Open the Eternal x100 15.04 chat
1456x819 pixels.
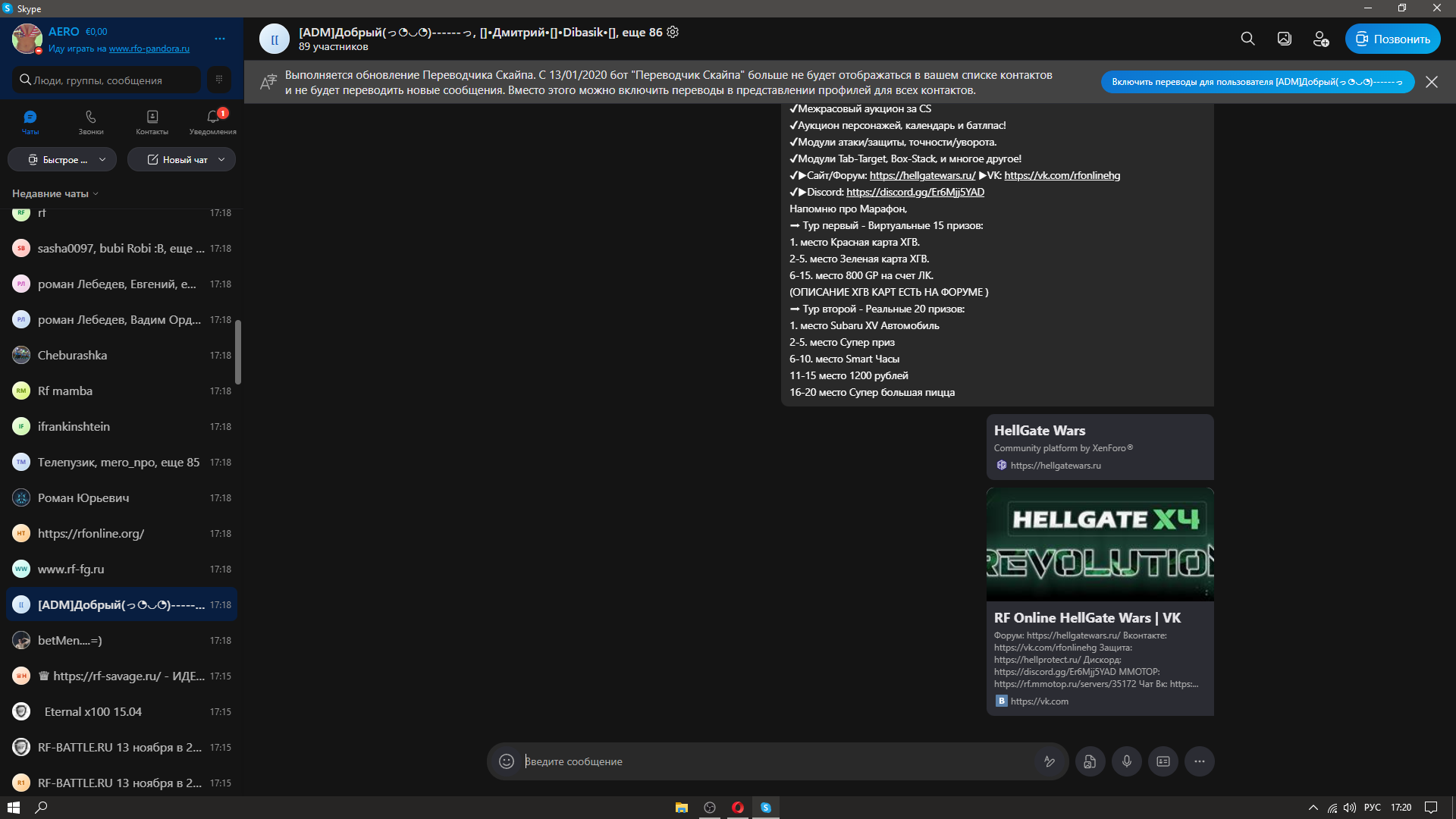pos(121,711)
